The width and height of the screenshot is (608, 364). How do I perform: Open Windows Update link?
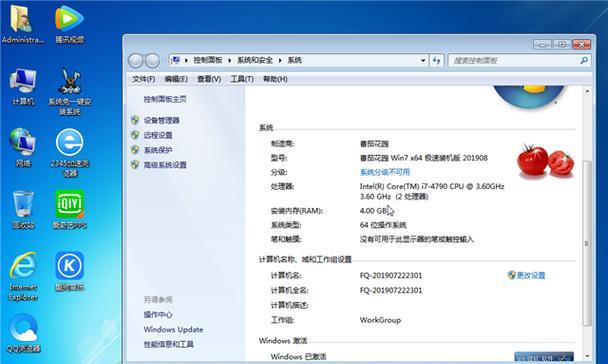[x=173, y=329]
